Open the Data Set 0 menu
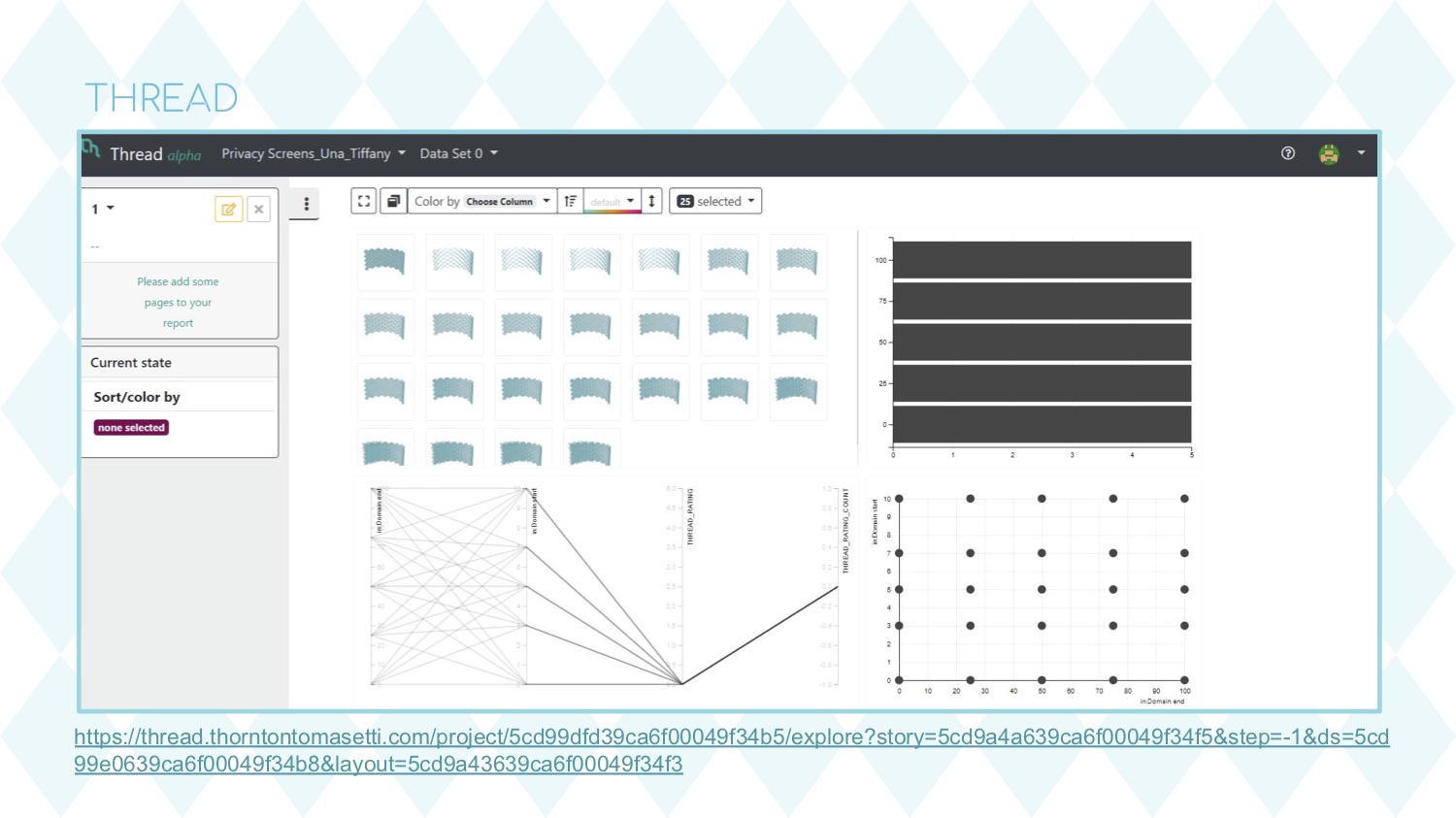The image size is (1456, 818). [458, 153]
